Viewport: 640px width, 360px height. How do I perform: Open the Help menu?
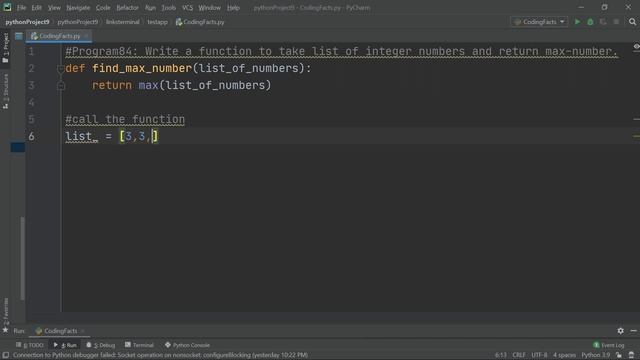(x=233, y=8)
